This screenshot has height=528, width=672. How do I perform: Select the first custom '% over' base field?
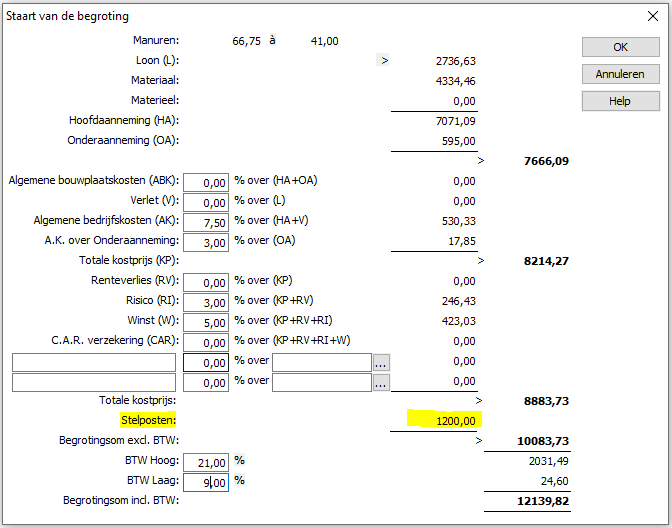[322, 363]
